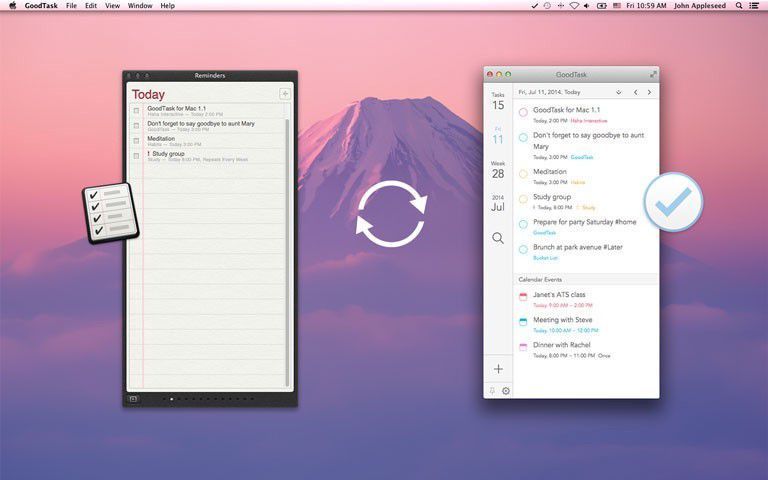The image size is (768, 480).
Task: Click the Reminders vertical scrollbar
Action: click(288, 252)
